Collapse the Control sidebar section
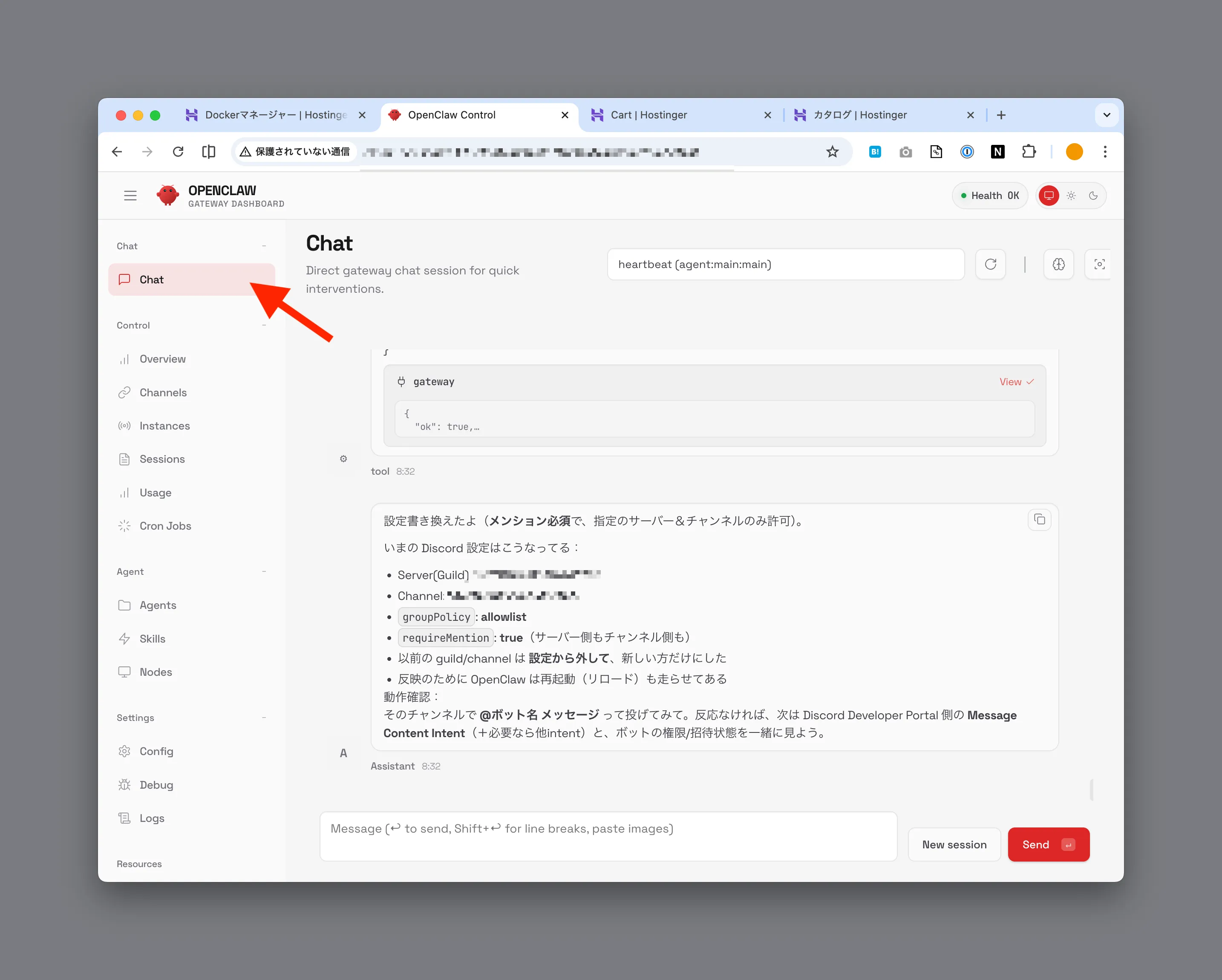This screenshot has height=980, width=1222. pyautogui.click(x=264, y=326)
